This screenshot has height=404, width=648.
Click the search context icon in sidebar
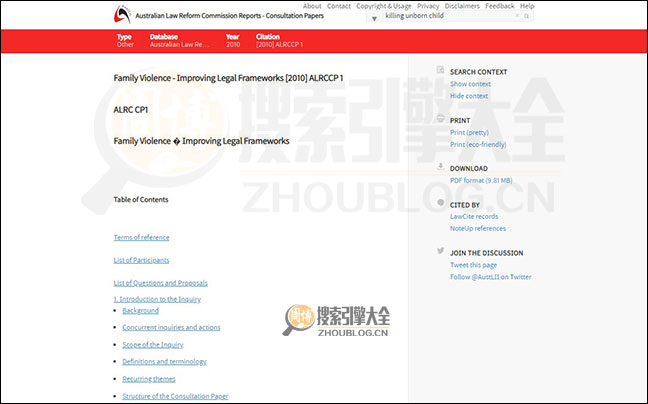(x=440, y=71)
